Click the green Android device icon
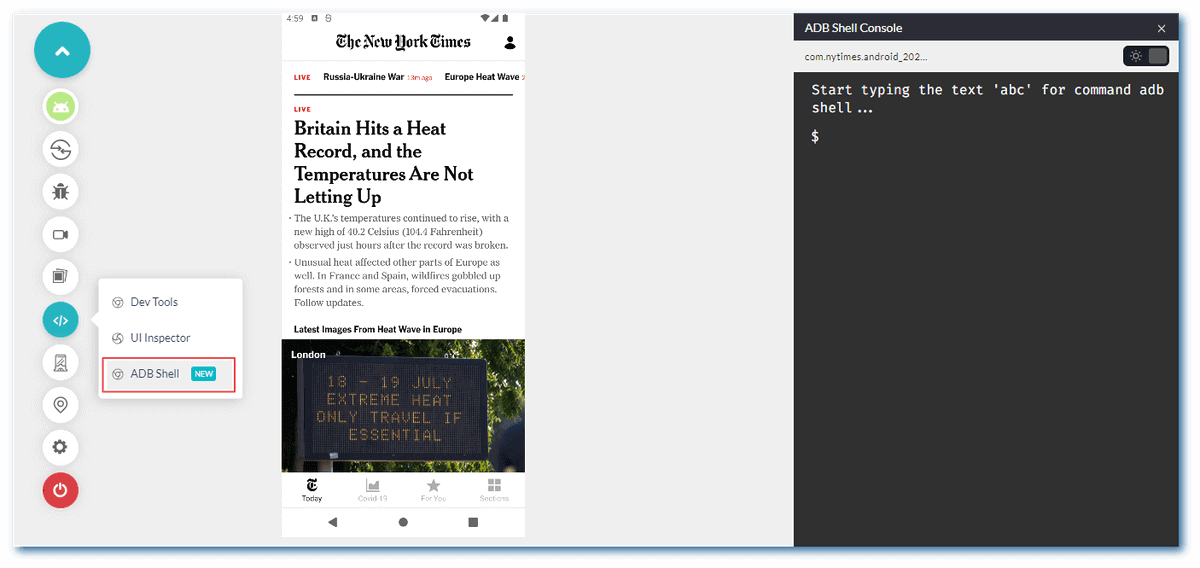The height and width of the screenshot is (568, 1200). coord(61,107)
